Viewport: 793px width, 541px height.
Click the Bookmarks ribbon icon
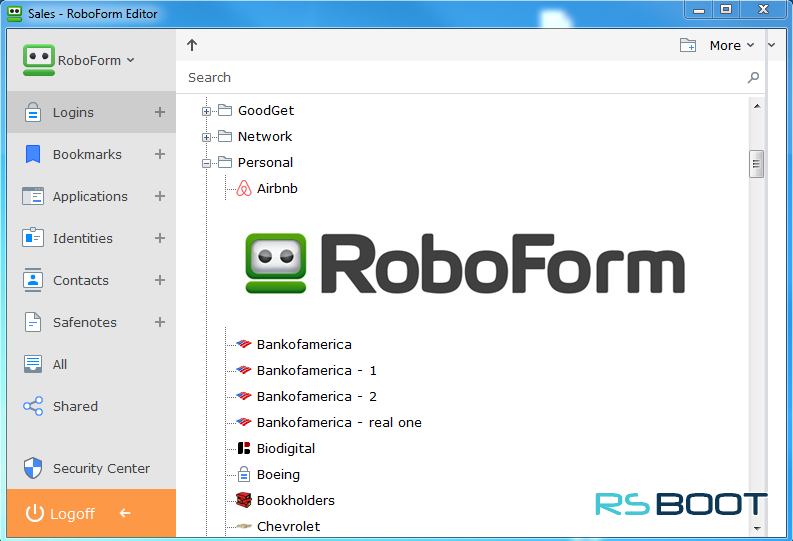pyautogui.click(x=33, y=154)
